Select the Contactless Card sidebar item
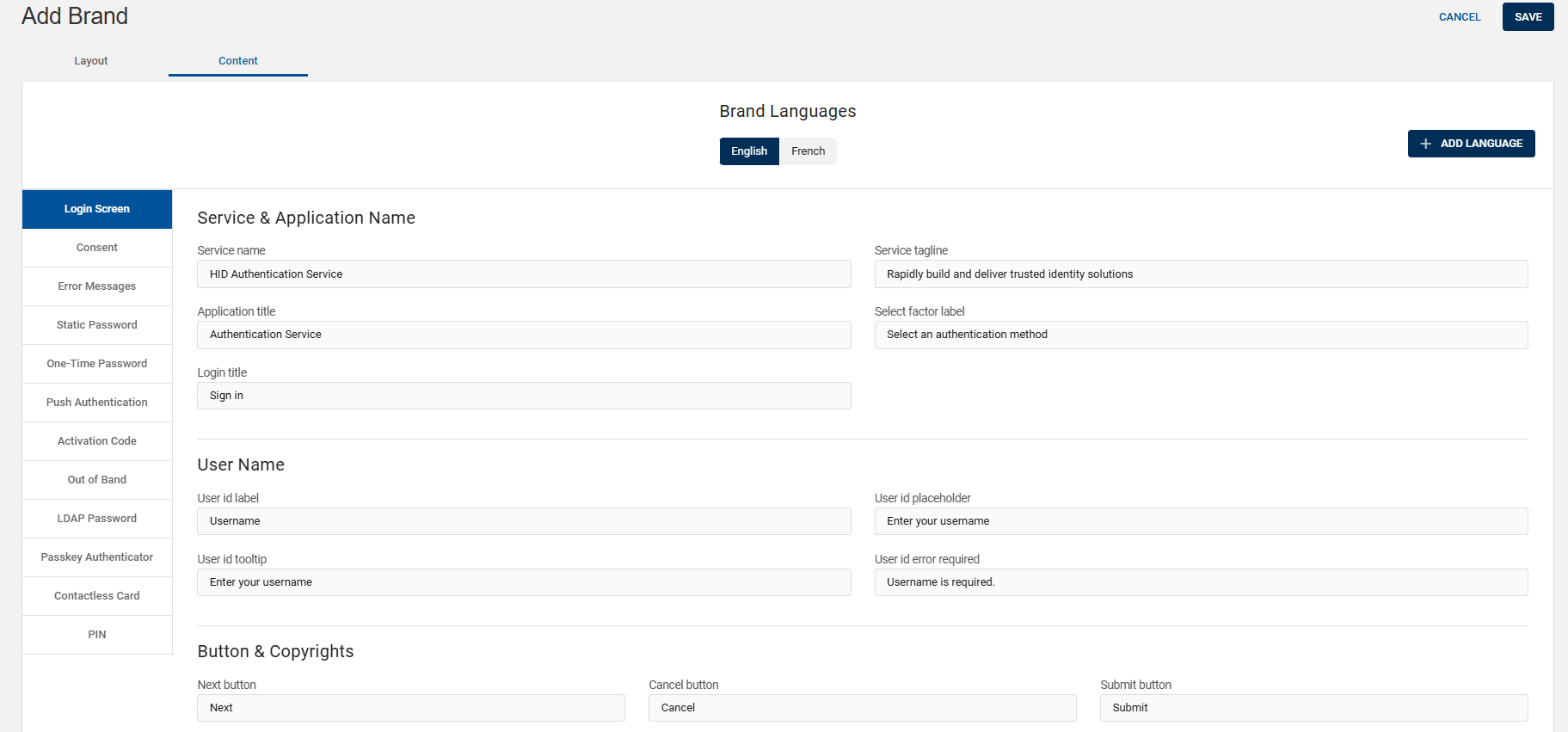The width and height of the screenshot is (1568, 732). [x=97, y=596]
